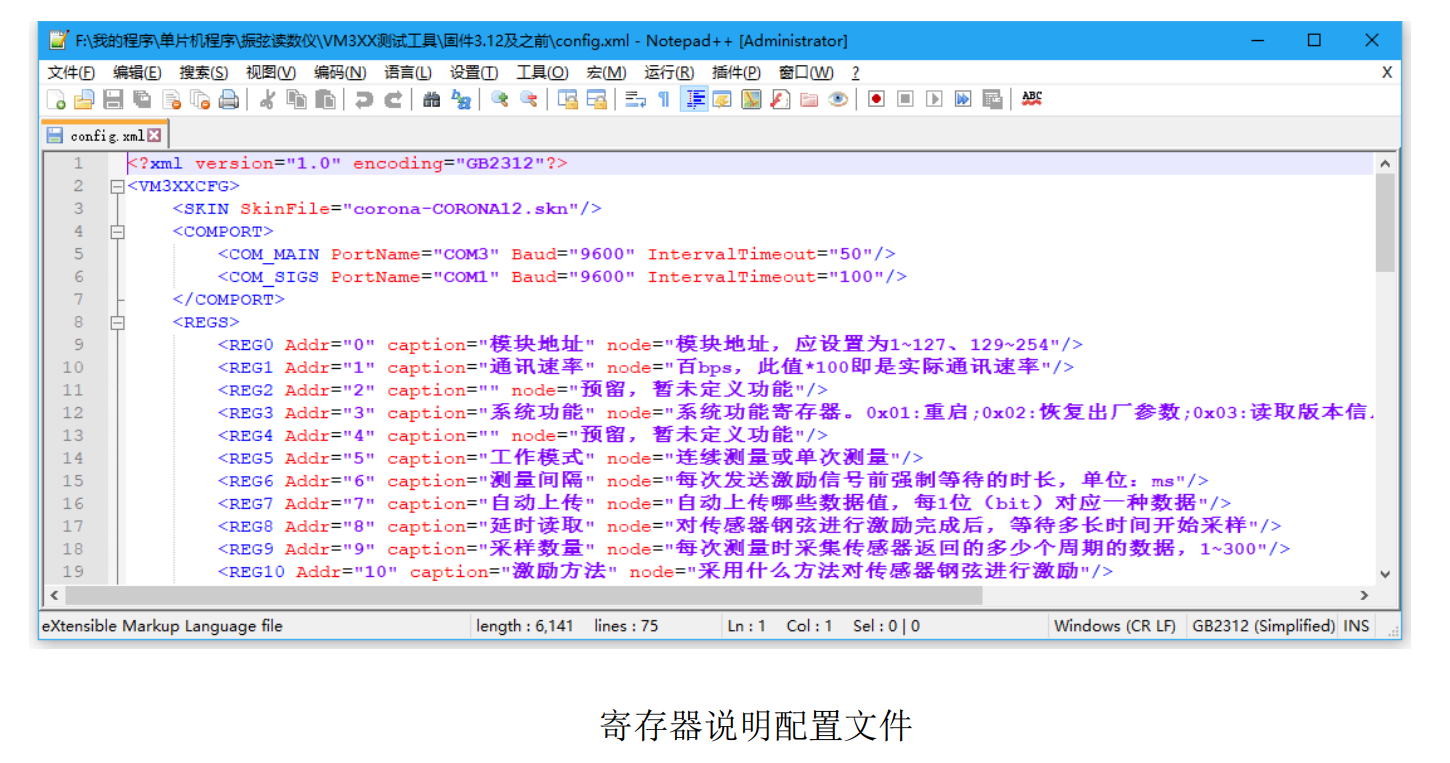Toggle Word Wrap toolbar button

pyautogui.click(x=635, y=99)
